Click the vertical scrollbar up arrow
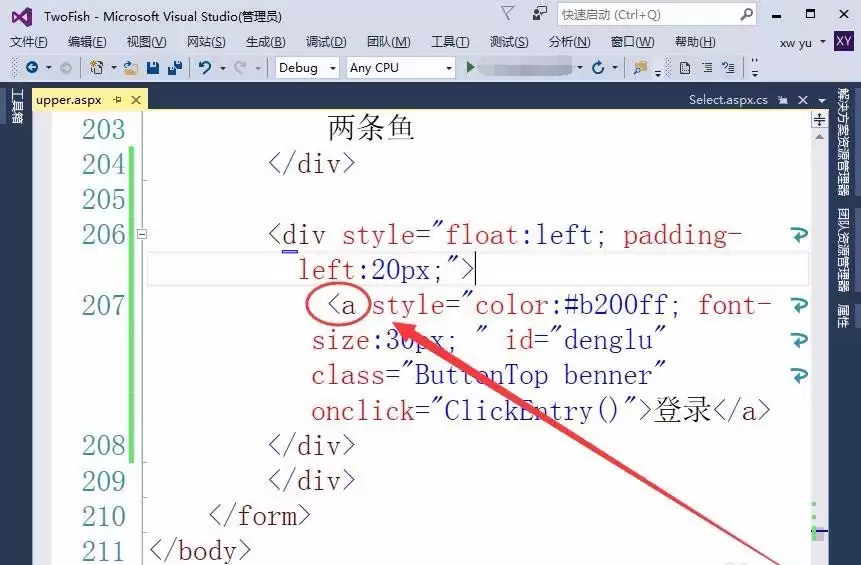Image resolution: width=861 pixels, height=565 pixels. 819,137
